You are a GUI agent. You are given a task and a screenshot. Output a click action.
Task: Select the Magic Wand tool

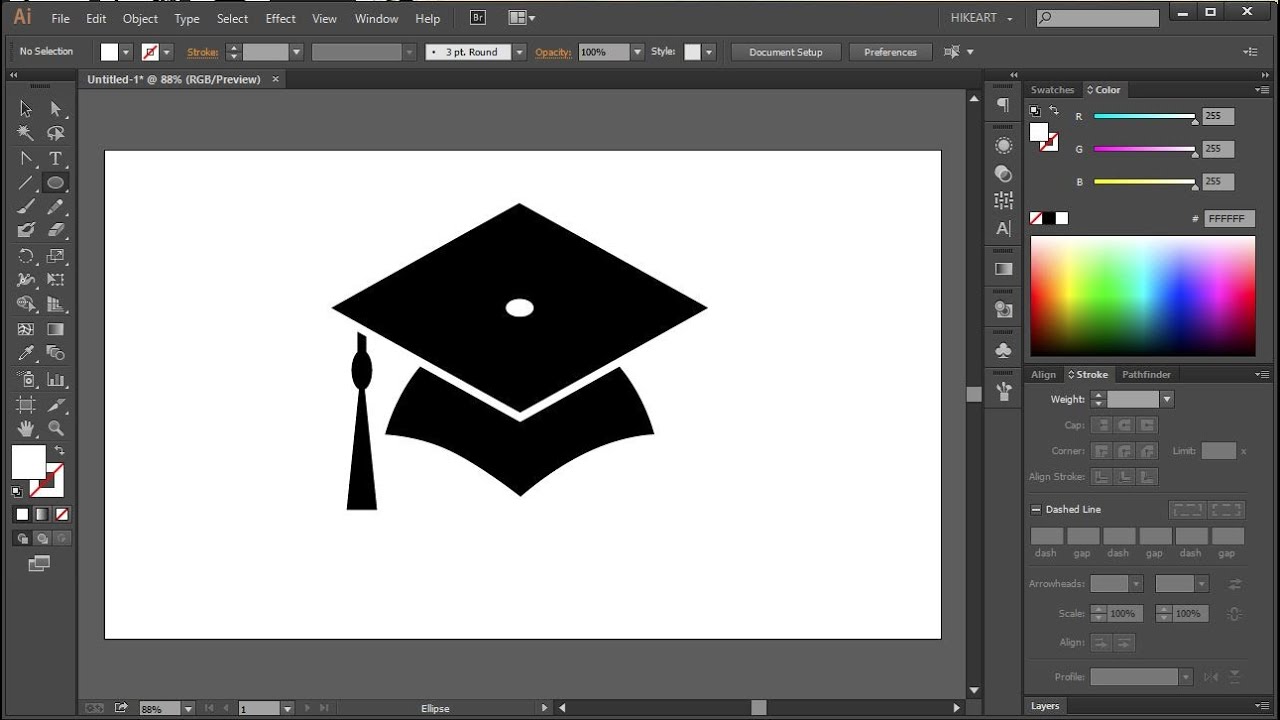(26, 133)
